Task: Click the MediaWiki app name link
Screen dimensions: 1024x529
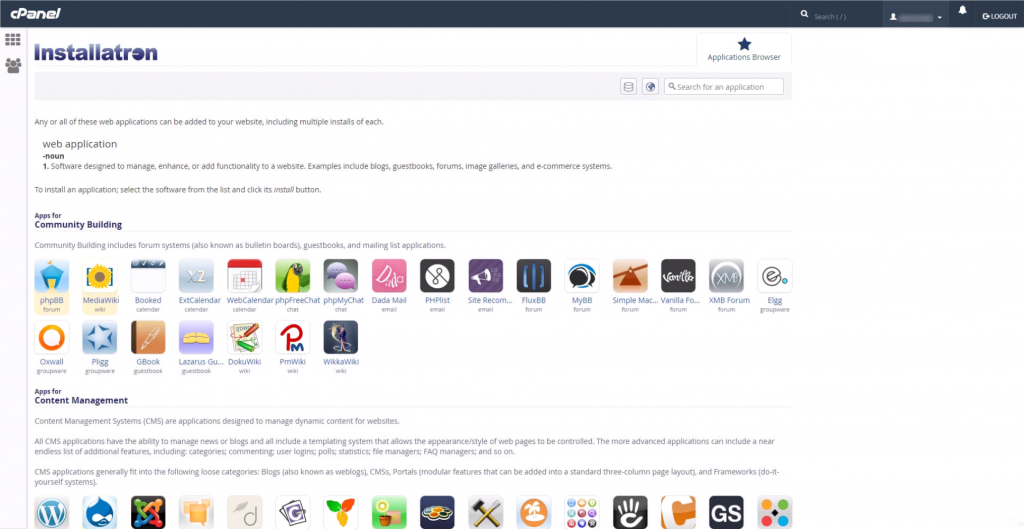Action: [101, 300]
